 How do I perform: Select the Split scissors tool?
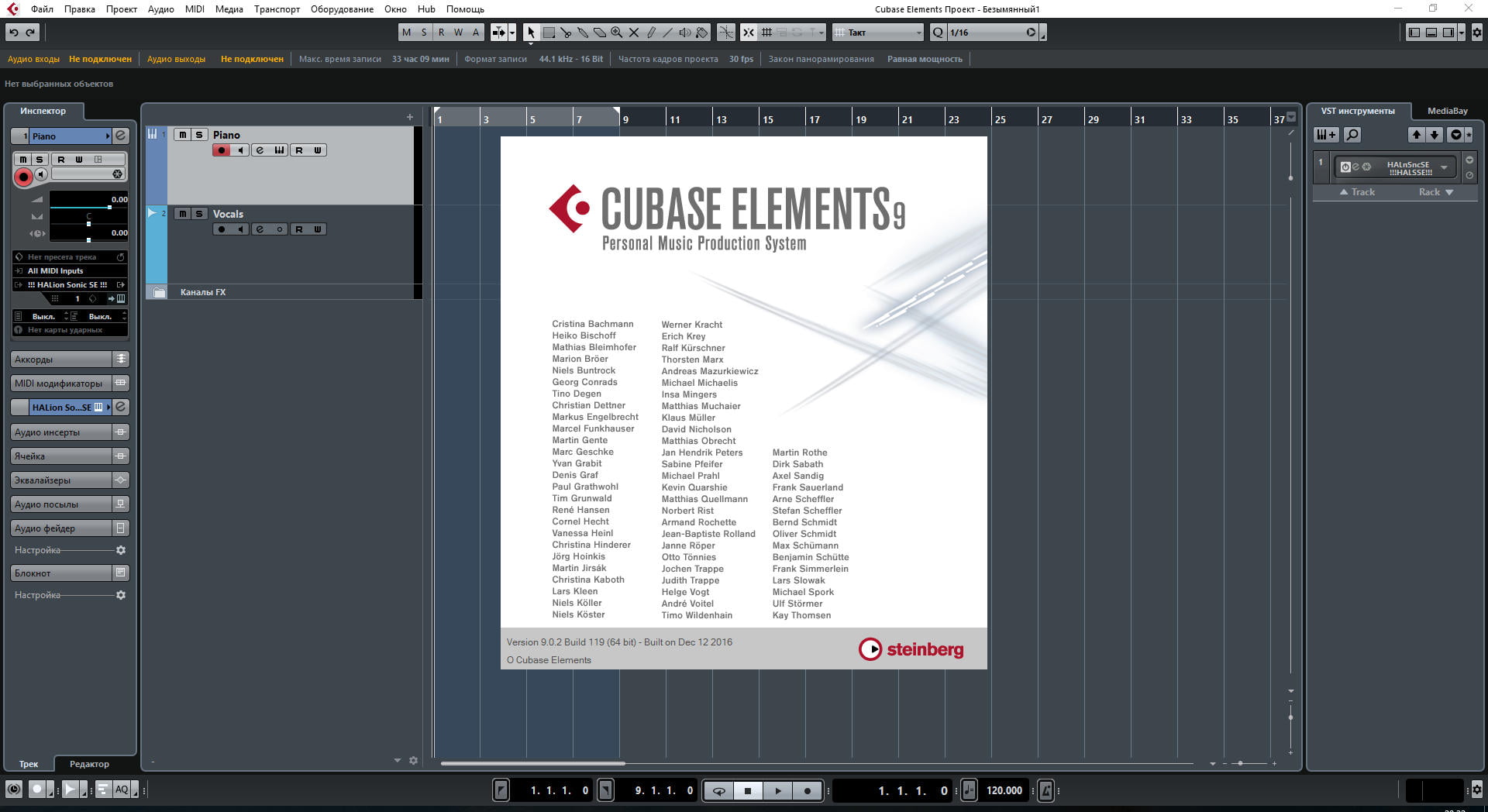pyautogui.click(x=566, y=33)
